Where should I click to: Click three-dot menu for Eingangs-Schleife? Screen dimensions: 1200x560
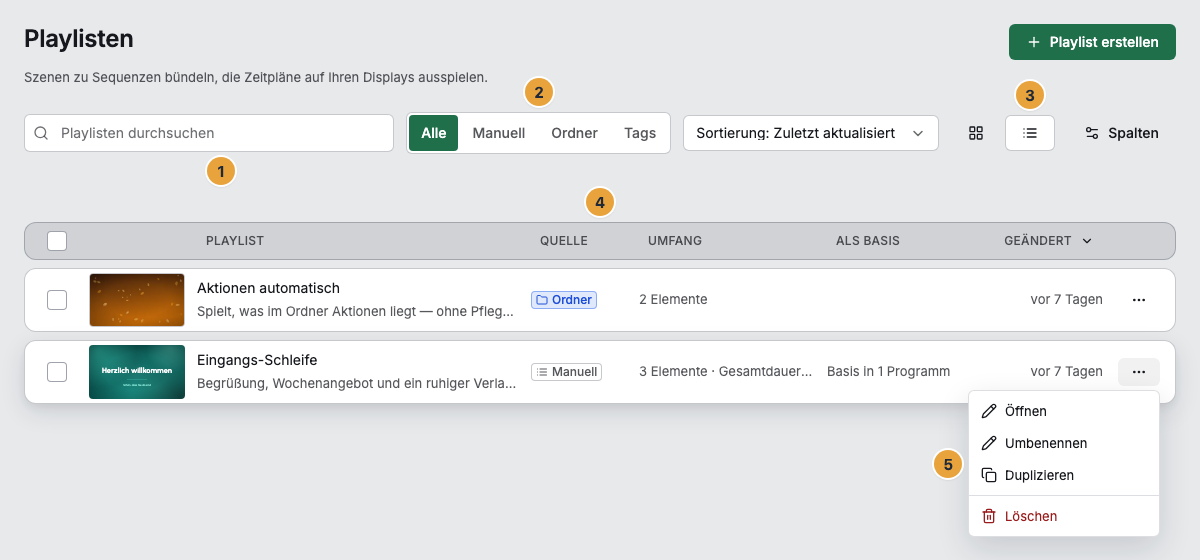pos(1139,372)
